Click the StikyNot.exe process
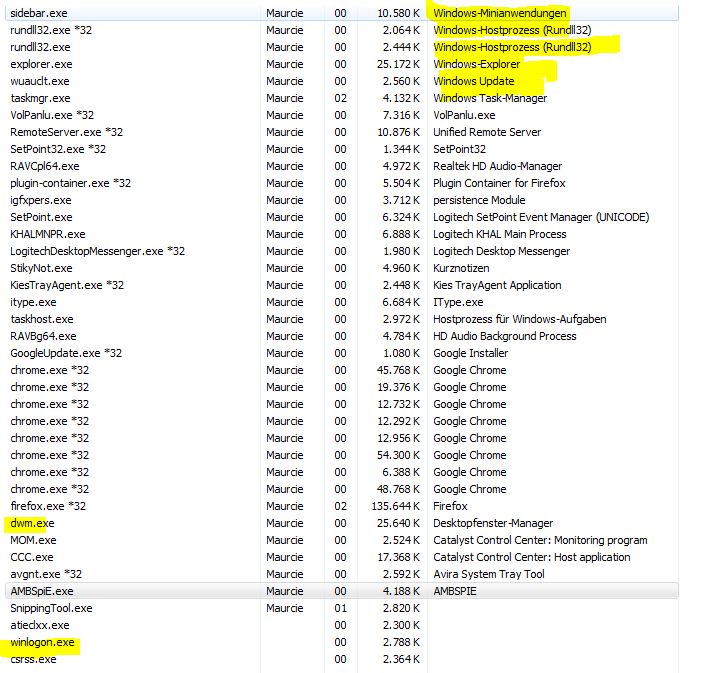The image size is (706, 673). click(41, 268)
